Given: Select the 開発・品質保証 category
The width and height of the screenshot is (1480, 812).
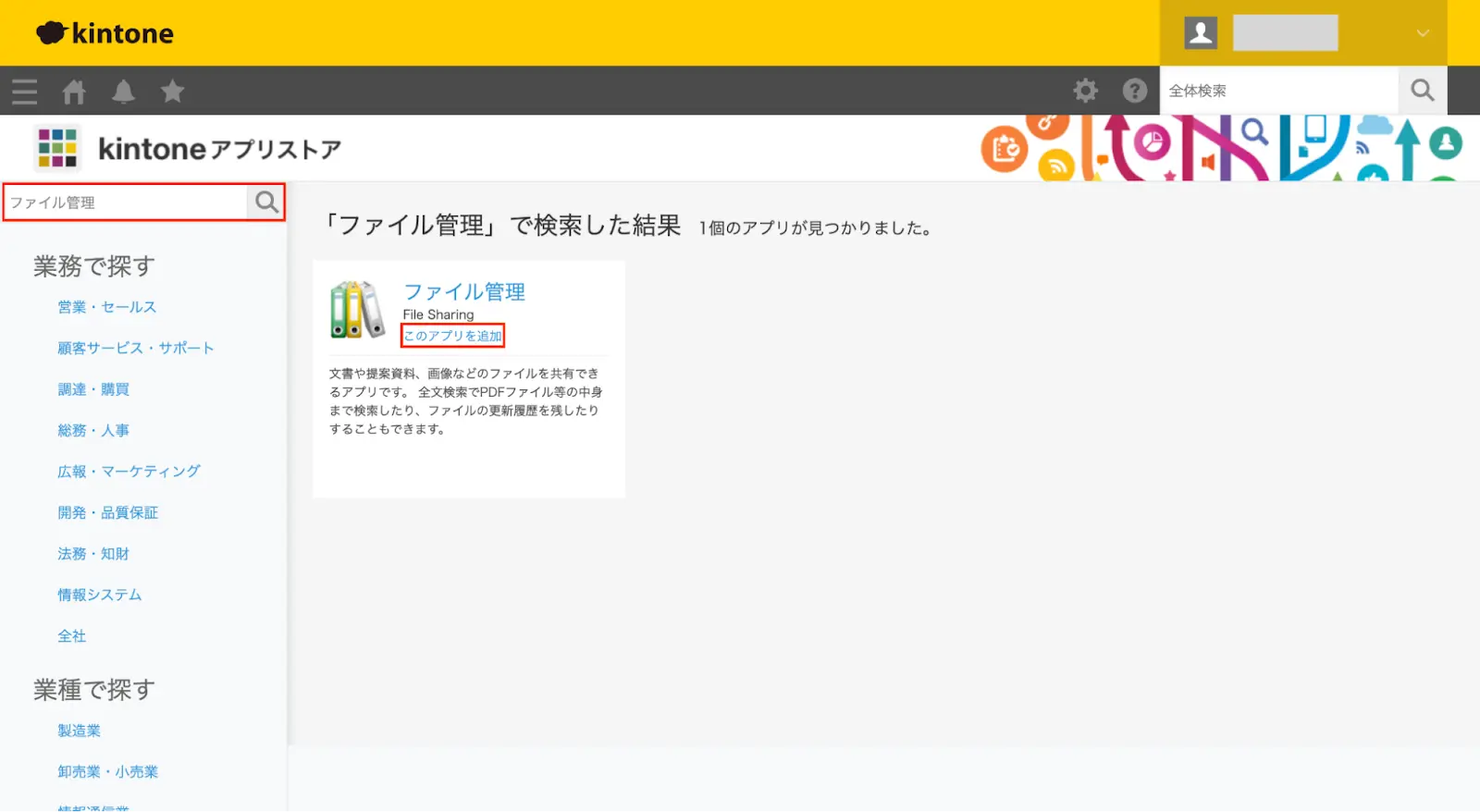Looking at the screenshot, I should point(108,512).
